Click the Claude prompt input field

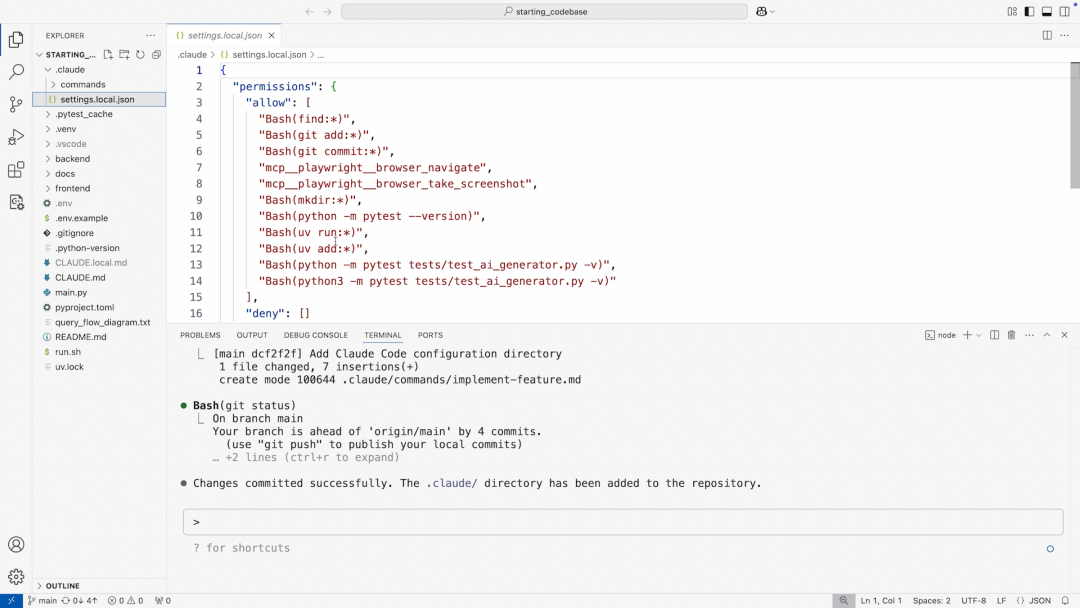[622, 522]
